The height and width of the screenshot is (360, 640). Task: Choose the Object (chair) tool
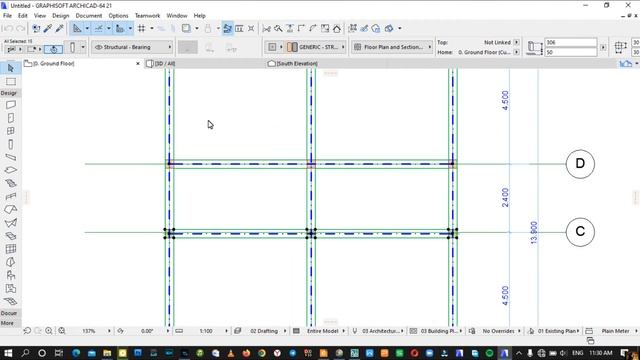point(11,275)
